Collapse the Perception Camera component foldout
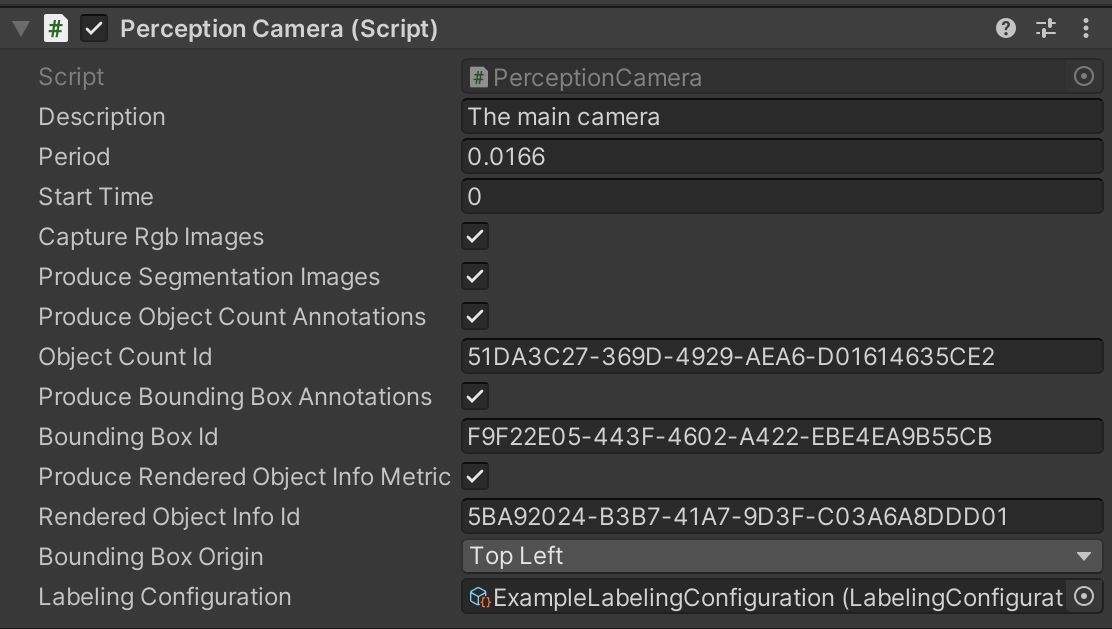Viewport: 1112px width, 629px height. pos(20,29)
